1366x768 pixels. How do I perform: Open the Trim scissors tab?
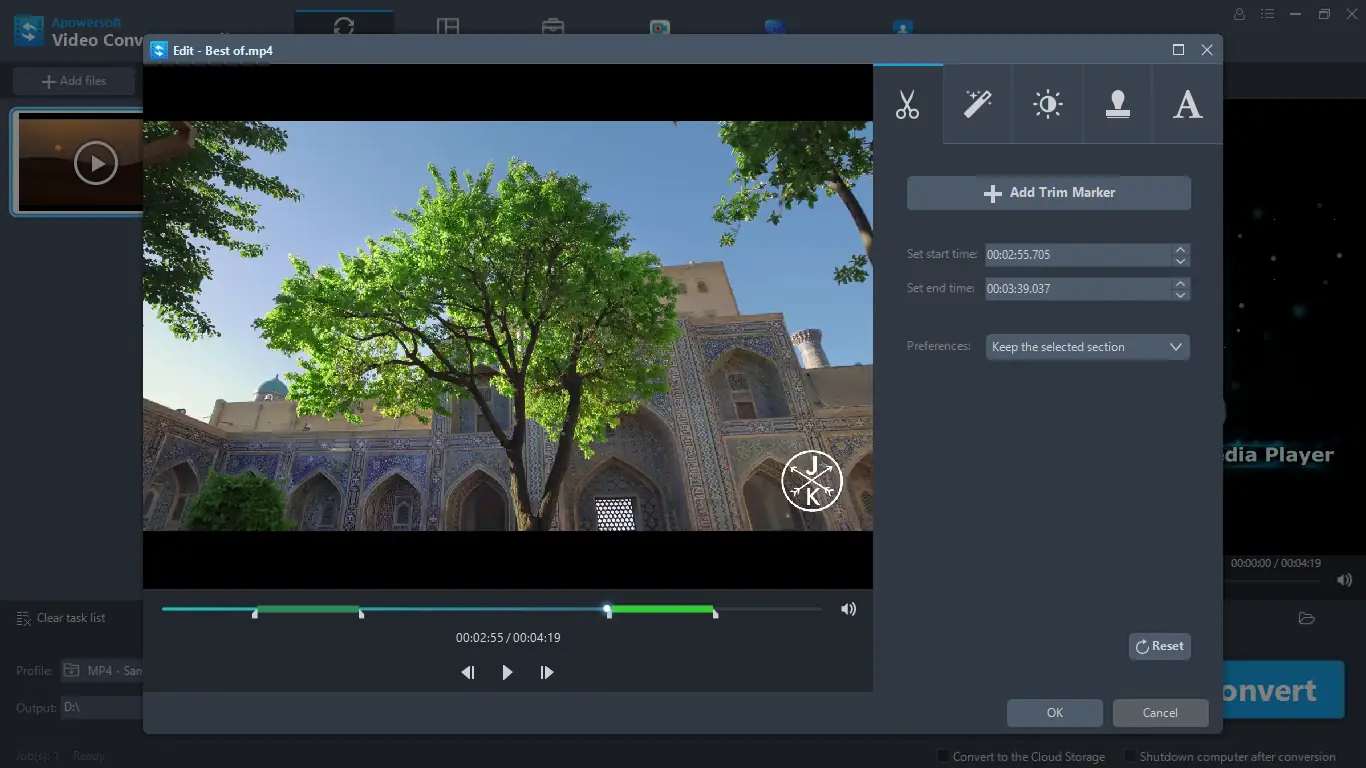click(x=907, y=104)
